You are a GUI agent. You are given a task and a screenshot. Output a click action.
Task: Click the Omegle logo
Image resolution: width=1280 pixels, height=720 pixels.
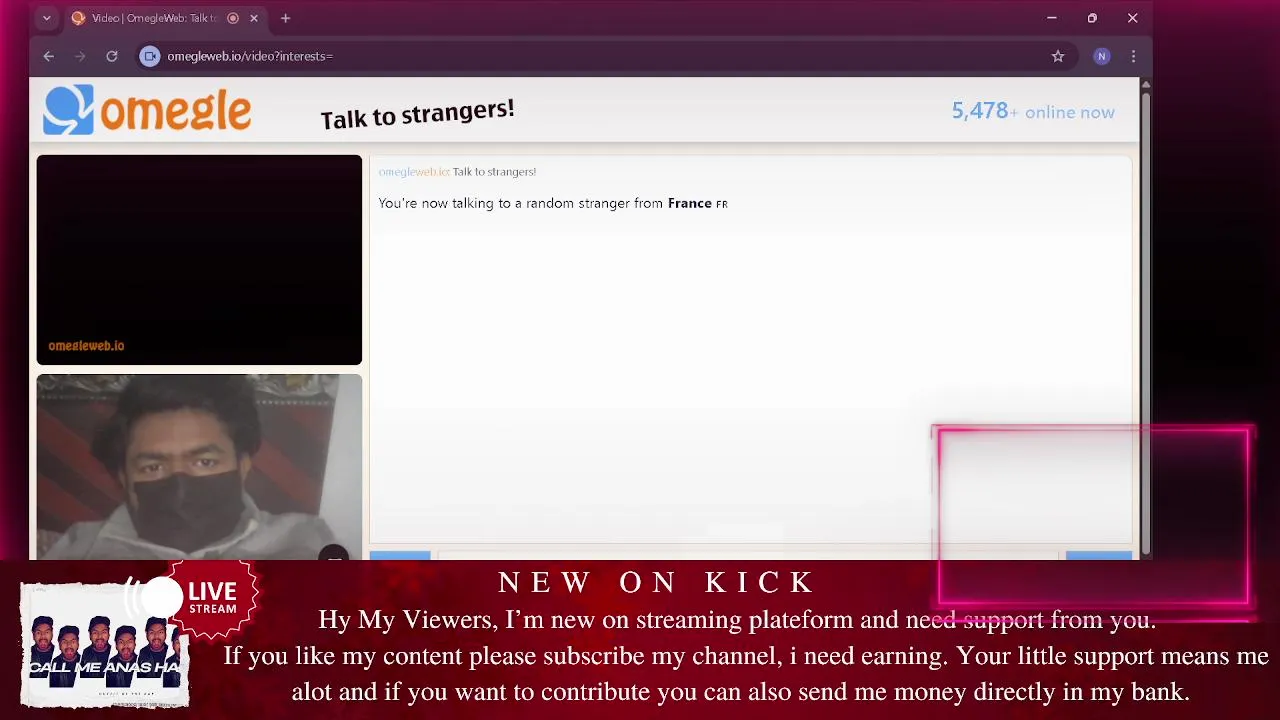[x=147, y=110]
